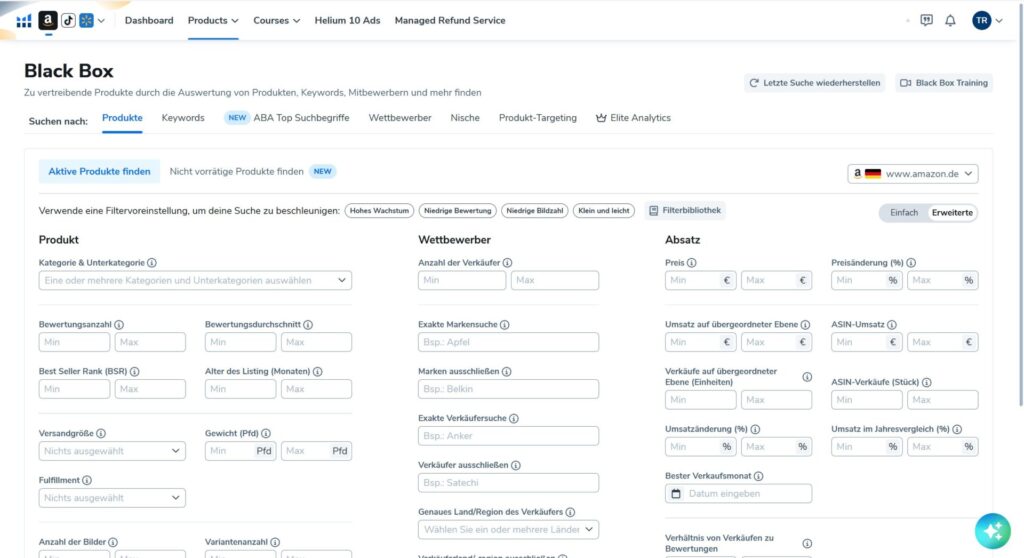Show info for Bewertungsdurchschnitt
This screenshot has width=1024, height=558.
coord(308,325)
